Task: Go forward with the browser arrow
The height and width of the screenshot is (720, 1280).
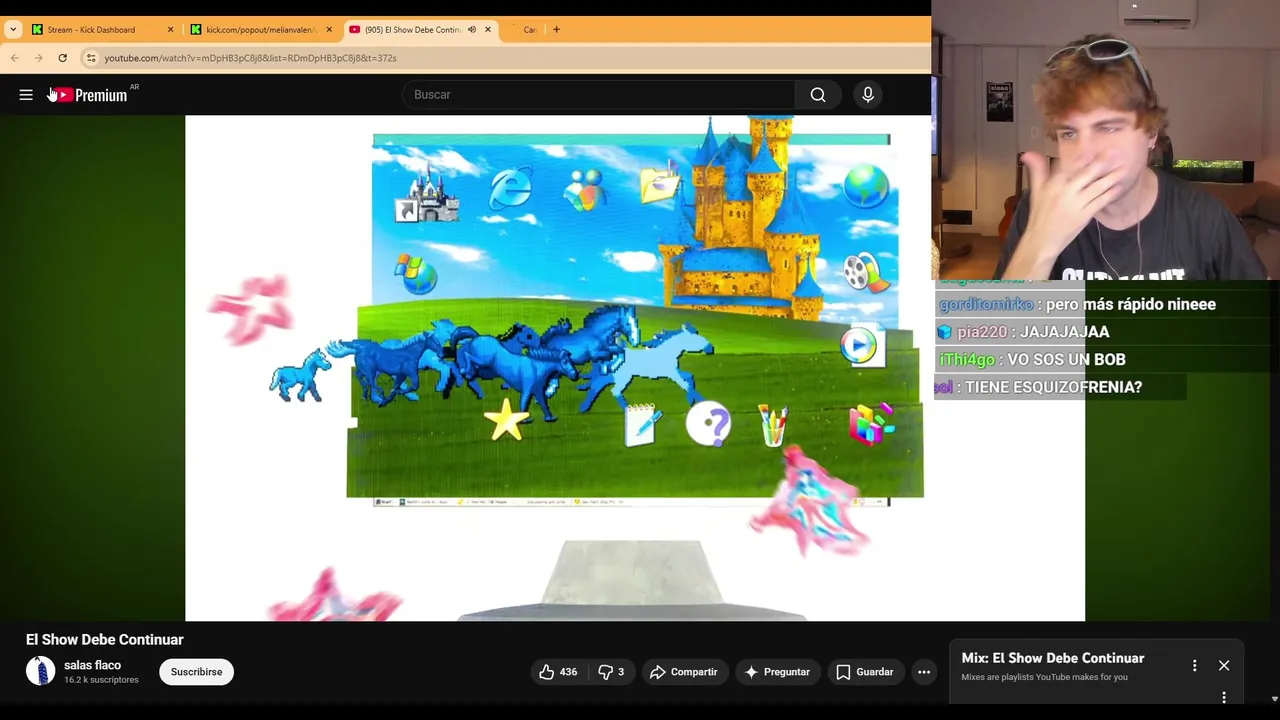Action: point(38,58)
